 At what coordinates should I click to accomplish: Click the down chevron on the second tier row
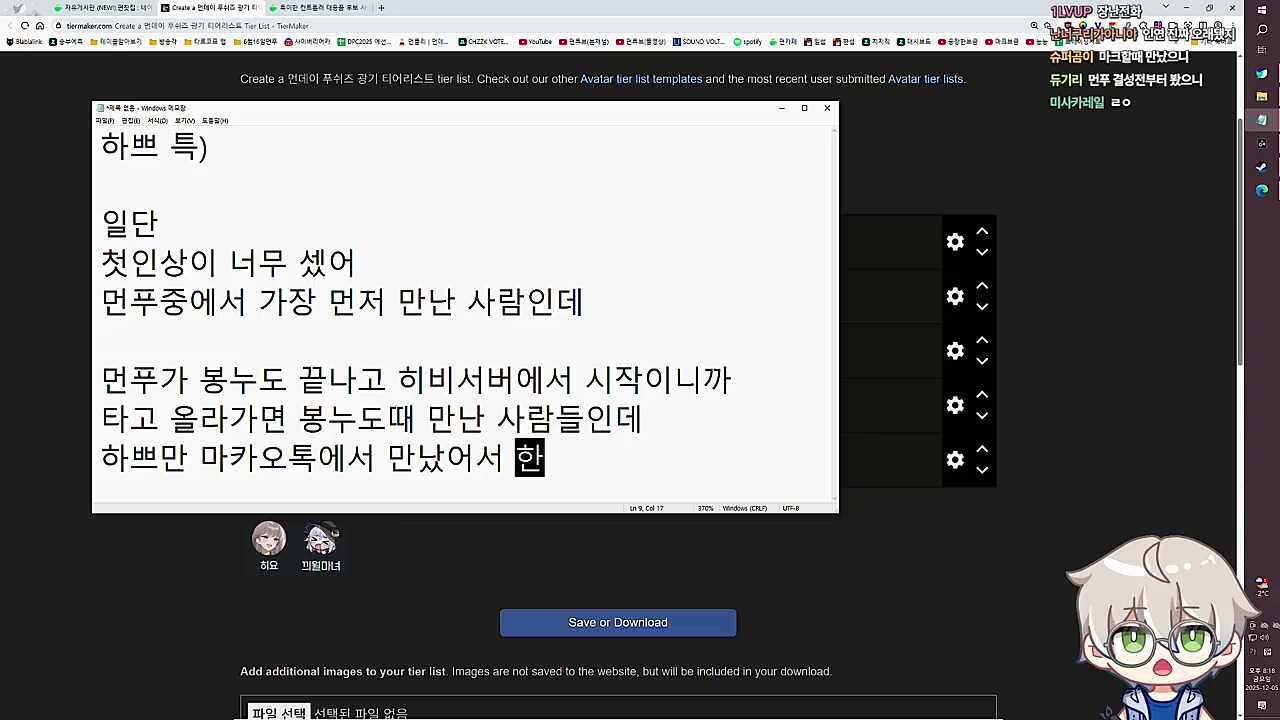click(982, 306)
